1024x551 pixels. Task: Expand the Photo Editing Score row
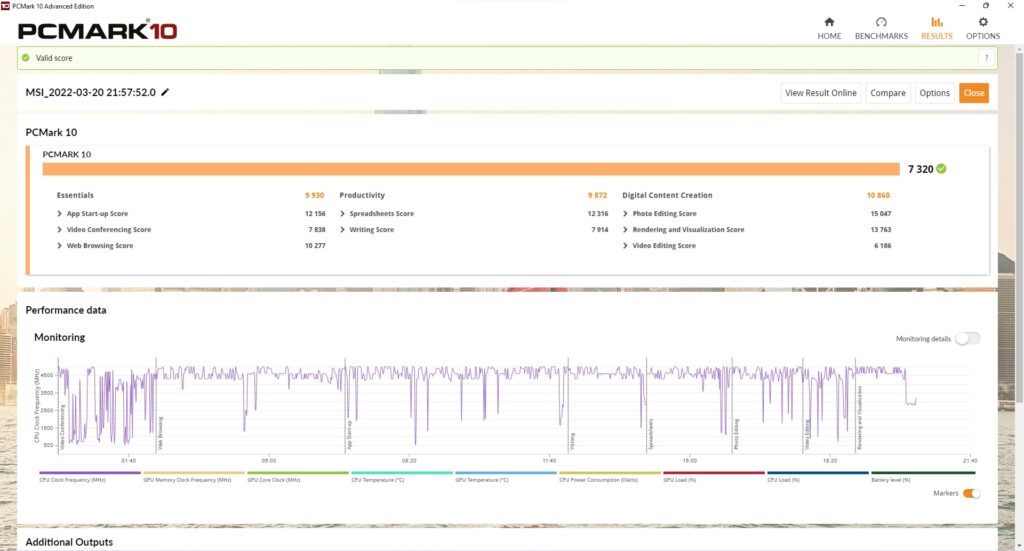[x=626, y=214]
